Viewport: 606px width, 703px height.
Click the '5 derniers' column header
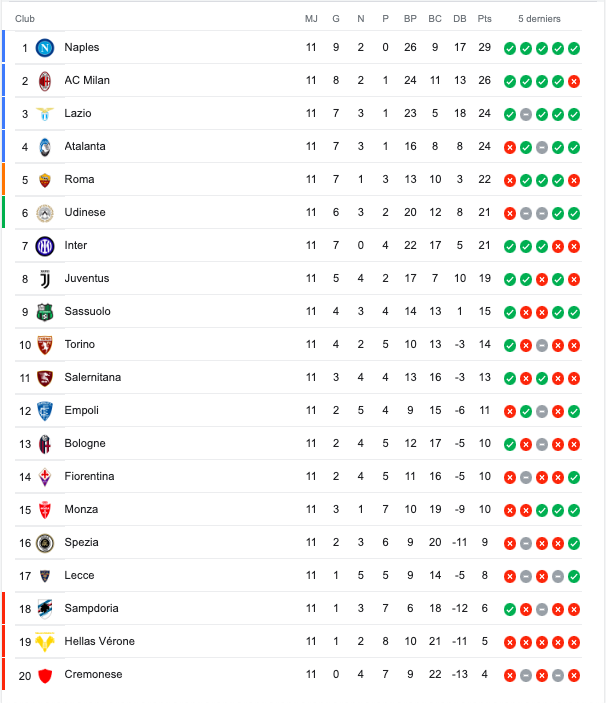coord(539,19)
